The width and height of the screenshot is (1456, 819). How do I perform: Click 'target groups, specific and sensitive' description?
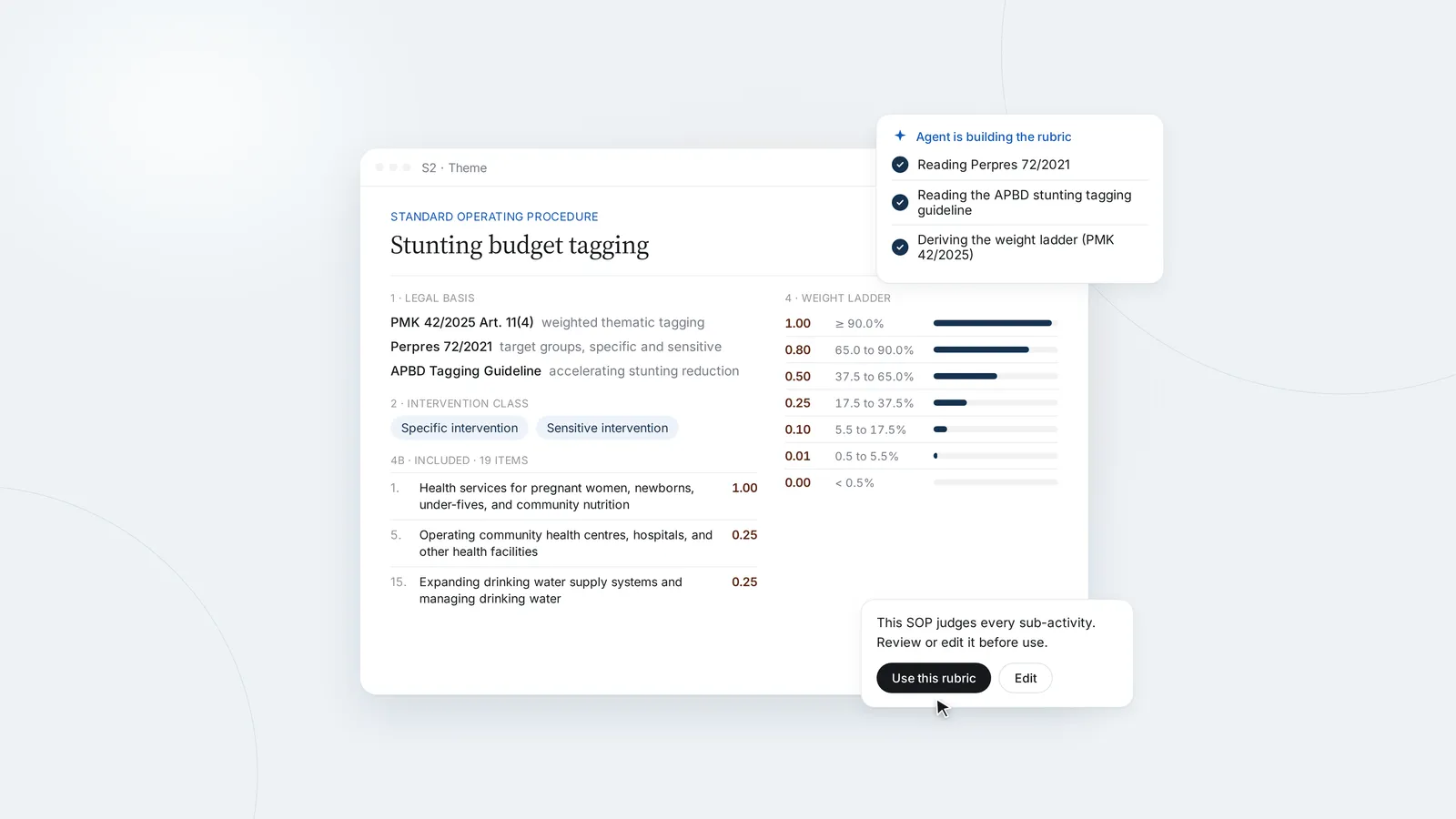611,347
